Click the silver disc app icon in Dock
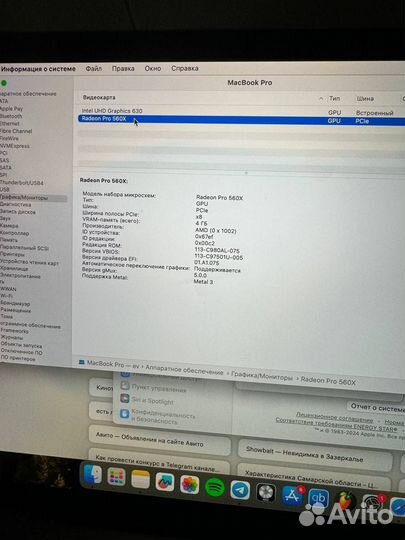Image resolution: width=405 pixels, height=540 pixels. coord(266,493)
